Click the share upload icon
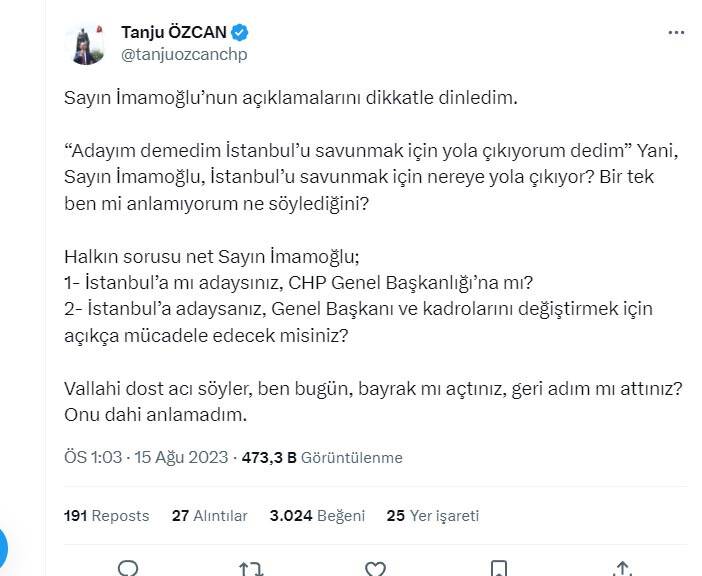Screen dimensions: 702x576 point(622,569)
